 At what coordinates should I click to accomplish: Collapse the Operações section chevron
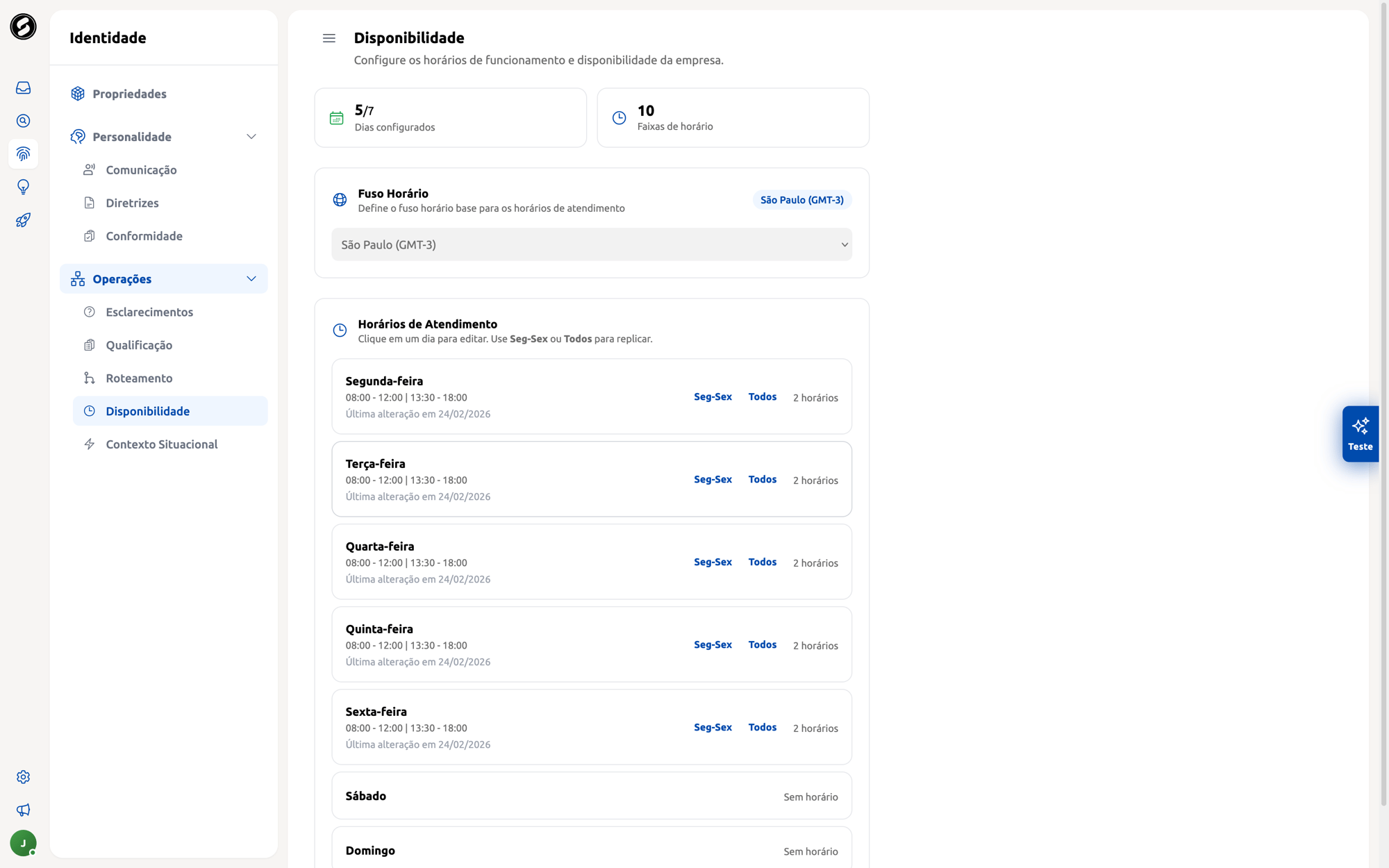pyautogui.click(x=251, y=278)
